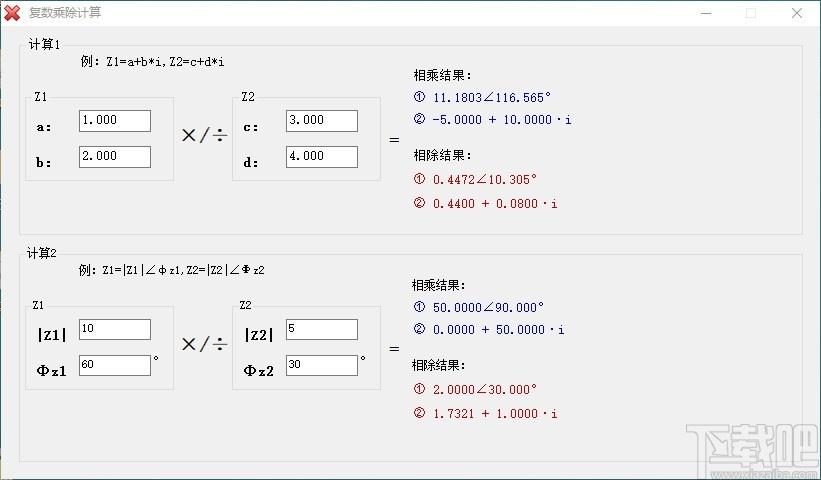Click the Z2 real part c input field
821x480 pixels.
coord(321,120)
